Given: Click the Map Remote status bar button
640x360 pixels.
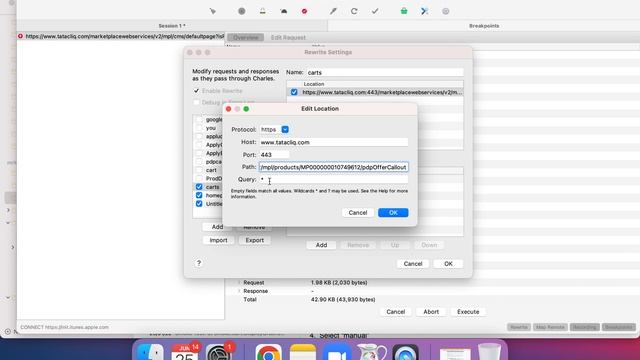Looking at the screenshot, I should coord(550,327).
